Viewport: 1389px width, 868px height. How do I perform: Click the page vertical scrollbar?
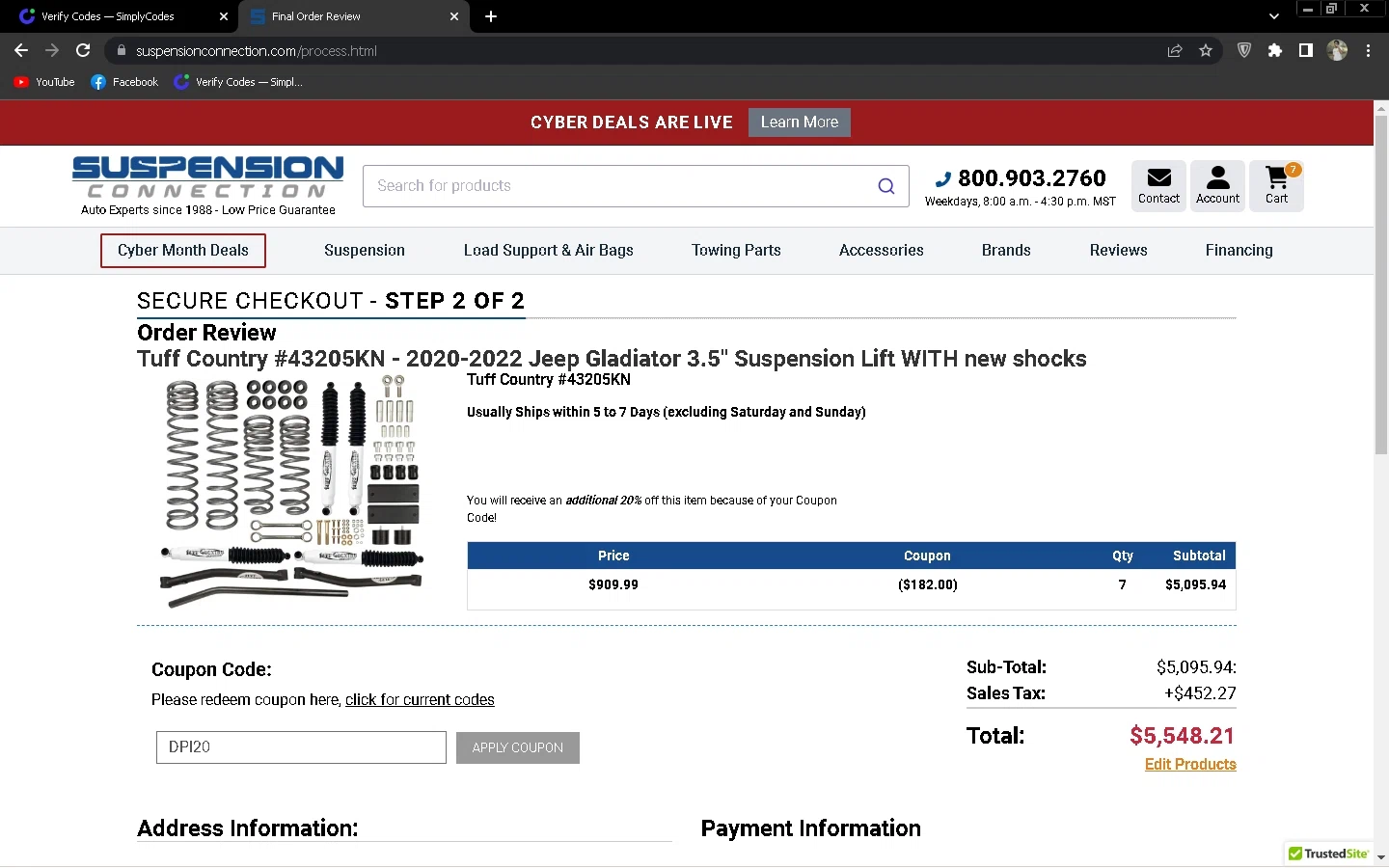click(x=1381, y=284)
